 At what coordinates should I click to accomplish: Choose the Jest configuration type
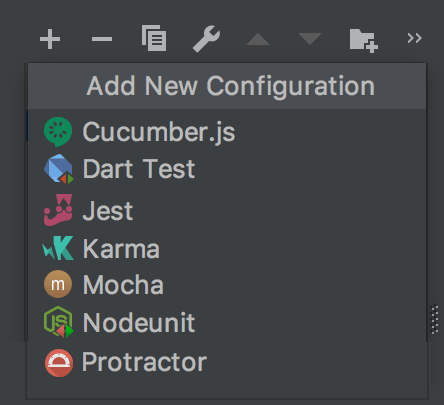click(227, 210)
